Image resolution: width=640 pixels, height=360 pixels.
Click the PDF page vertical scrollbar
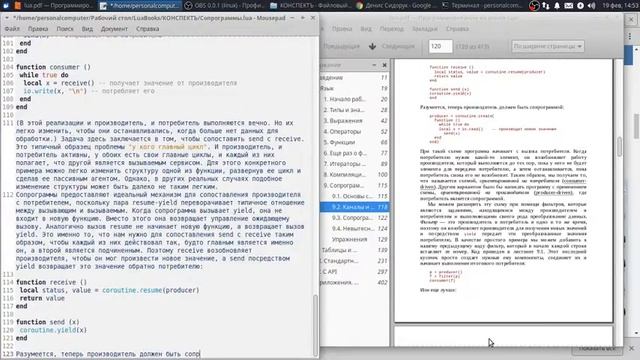[x=619, y=146]
